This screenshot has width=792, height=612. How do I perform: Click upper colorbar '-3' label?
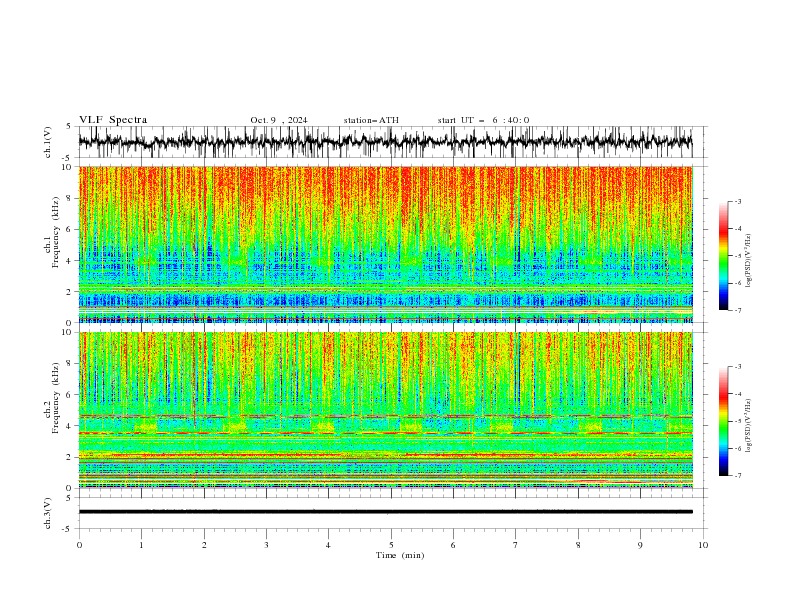tap(737, 201)
